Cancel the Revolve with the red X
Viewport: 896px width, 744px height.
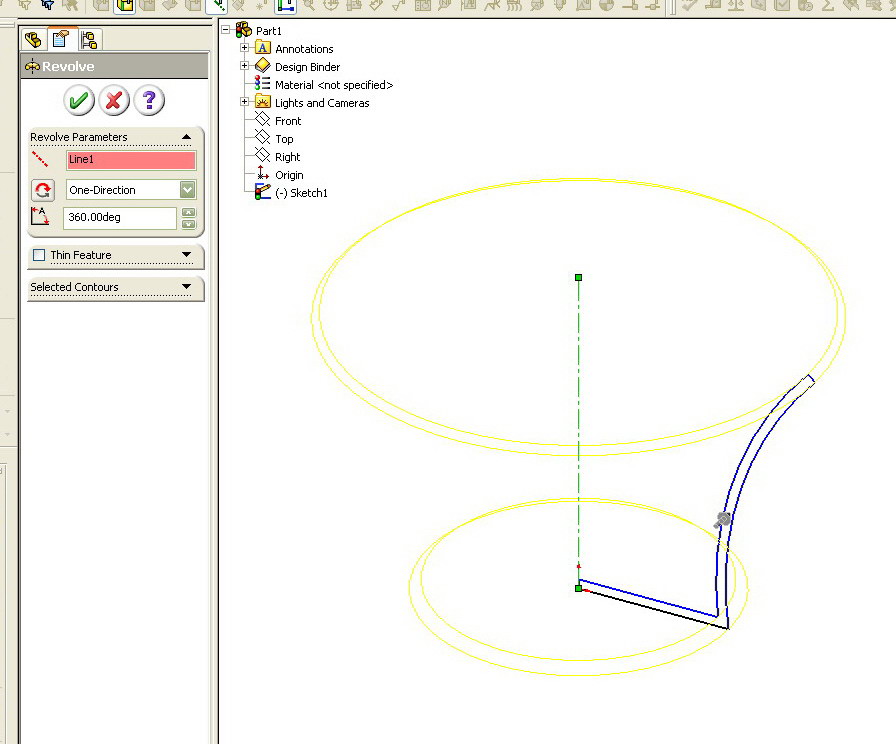(x=114, y=100)
